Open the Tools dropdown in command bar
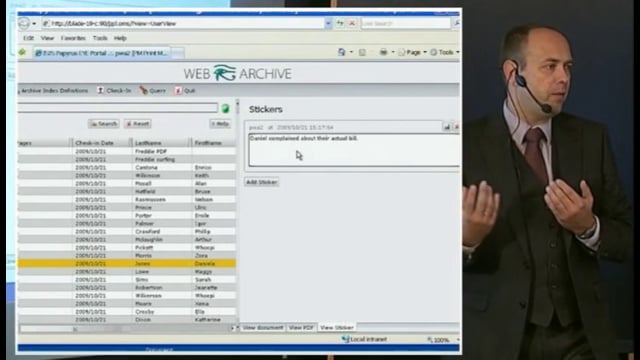This screenshot has width=640, height=360. (x=445, y=52)
